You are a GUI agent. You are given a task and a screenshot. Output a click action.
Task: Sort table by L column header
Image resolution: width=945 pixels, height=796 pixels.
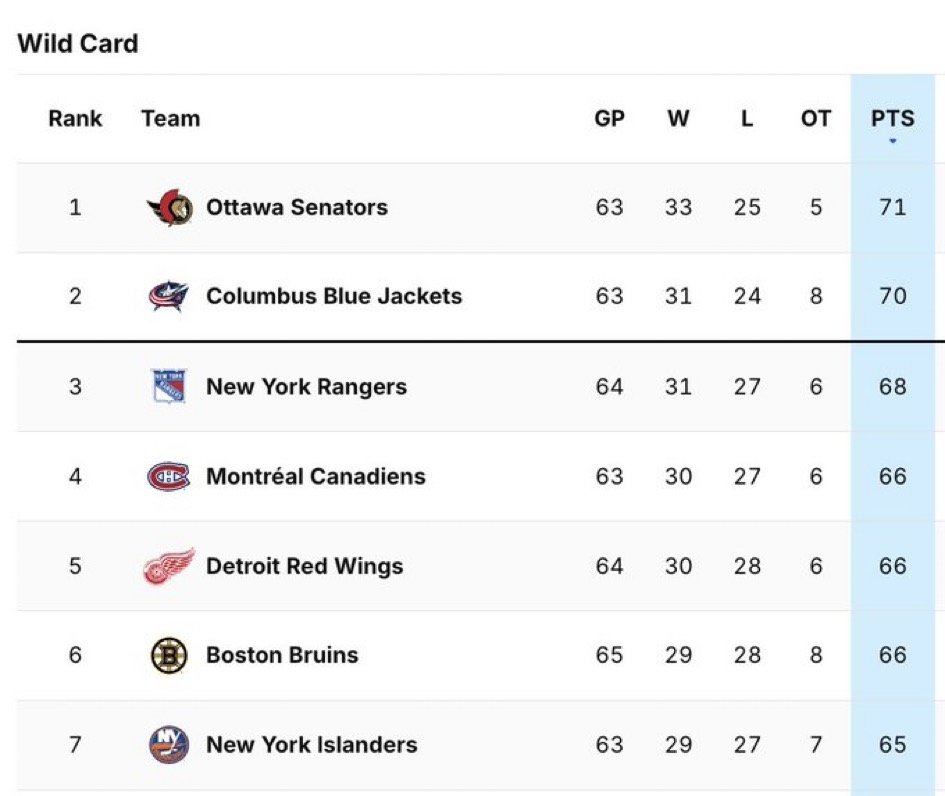[747, 118]
